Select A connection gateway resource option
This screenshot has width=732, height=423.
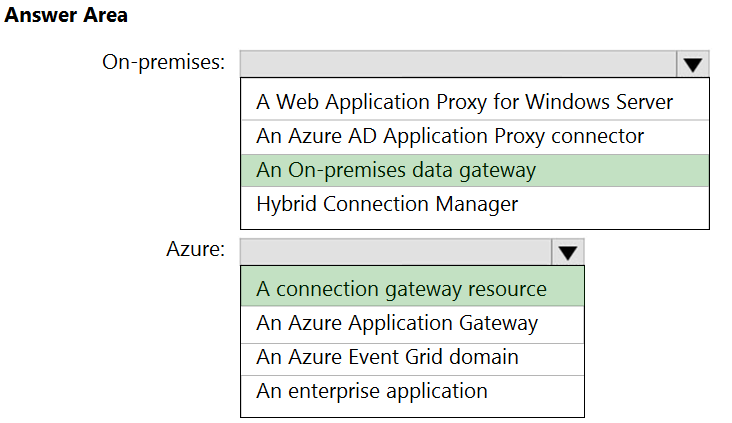(x=412, y=289)
